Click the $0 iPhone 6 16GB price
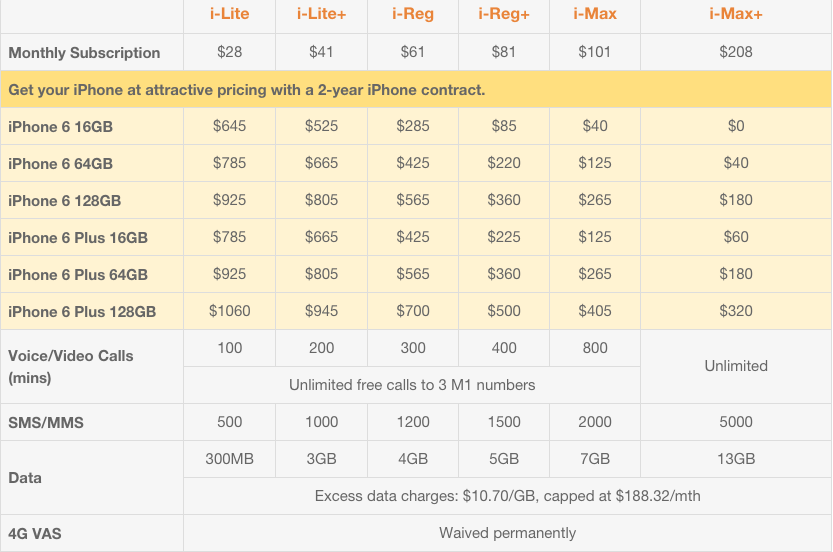The image size is (833, 552). [x=736, y=126]
